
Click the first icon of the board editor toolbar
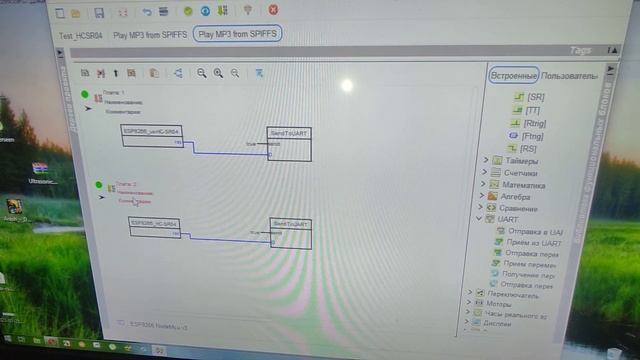(x=85, y=73)
